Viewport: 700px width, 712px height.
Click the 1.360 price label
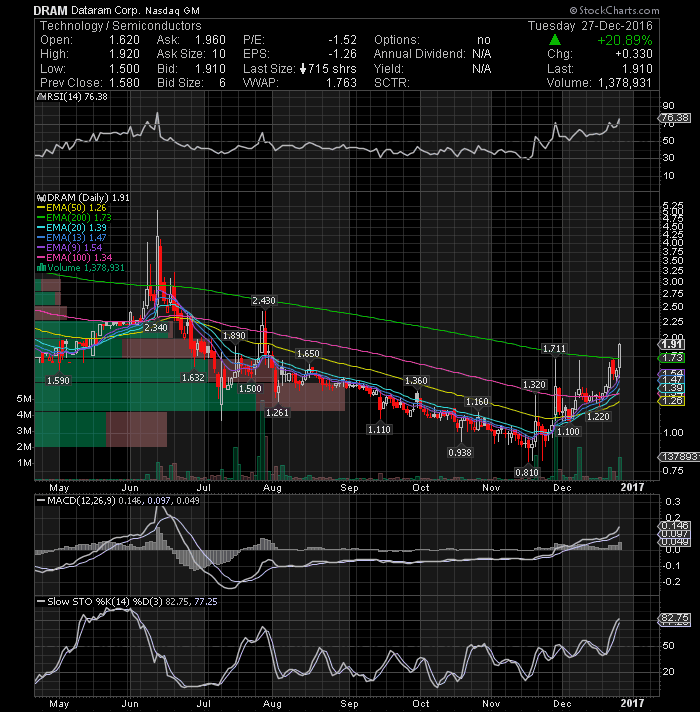(416, 381)
